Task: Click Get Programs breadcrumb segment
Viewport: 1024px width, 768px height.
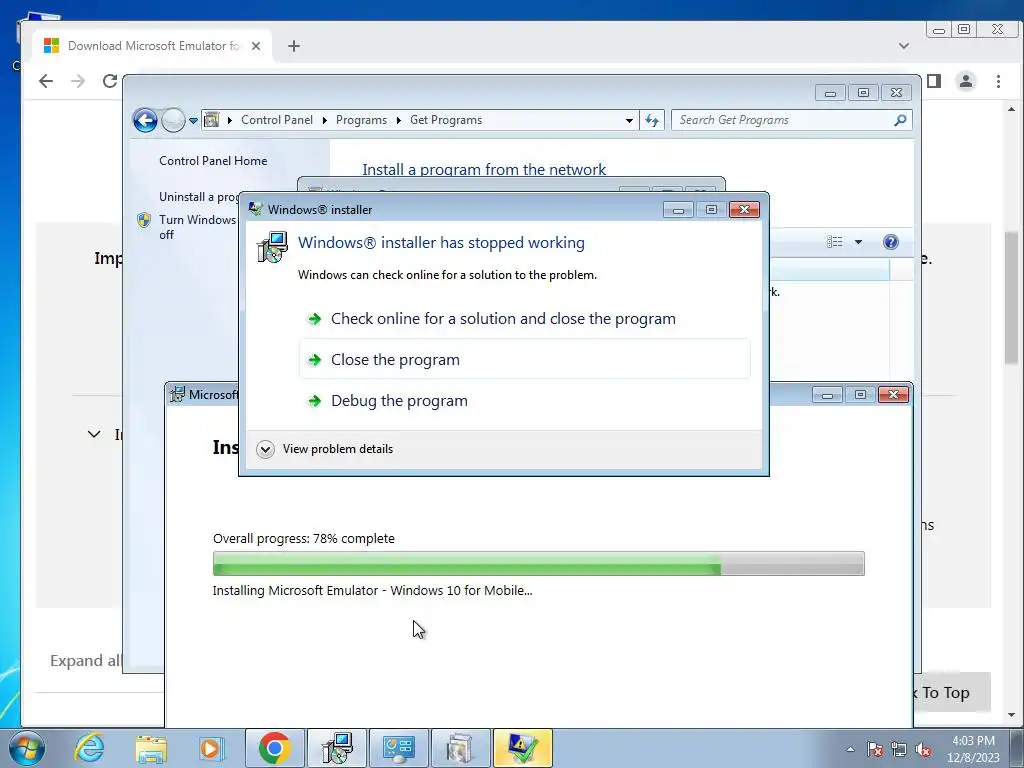Action: coord(446,120)
